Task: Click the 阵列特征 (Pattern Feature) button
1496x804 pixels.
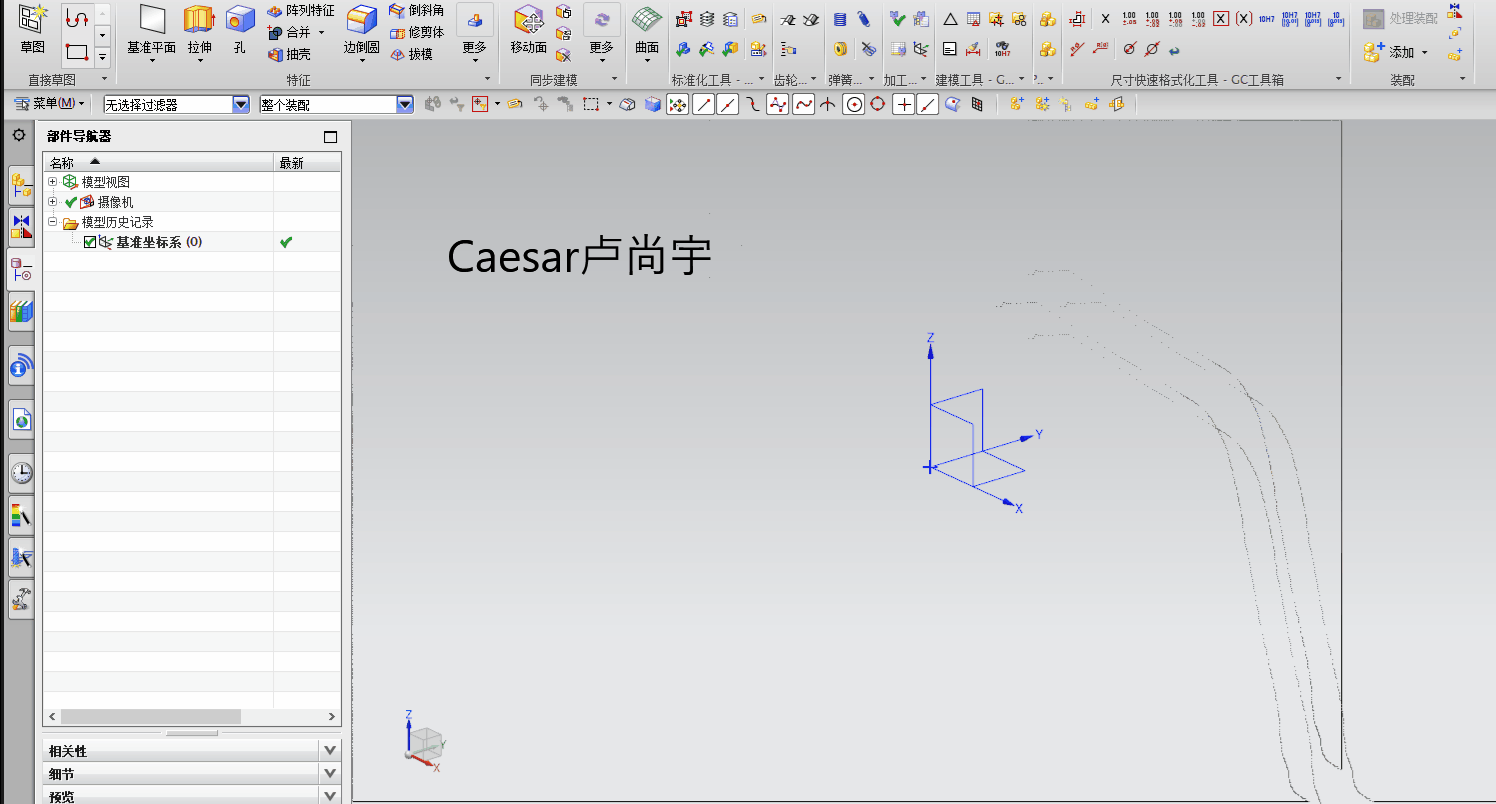Action: [301, 11]
